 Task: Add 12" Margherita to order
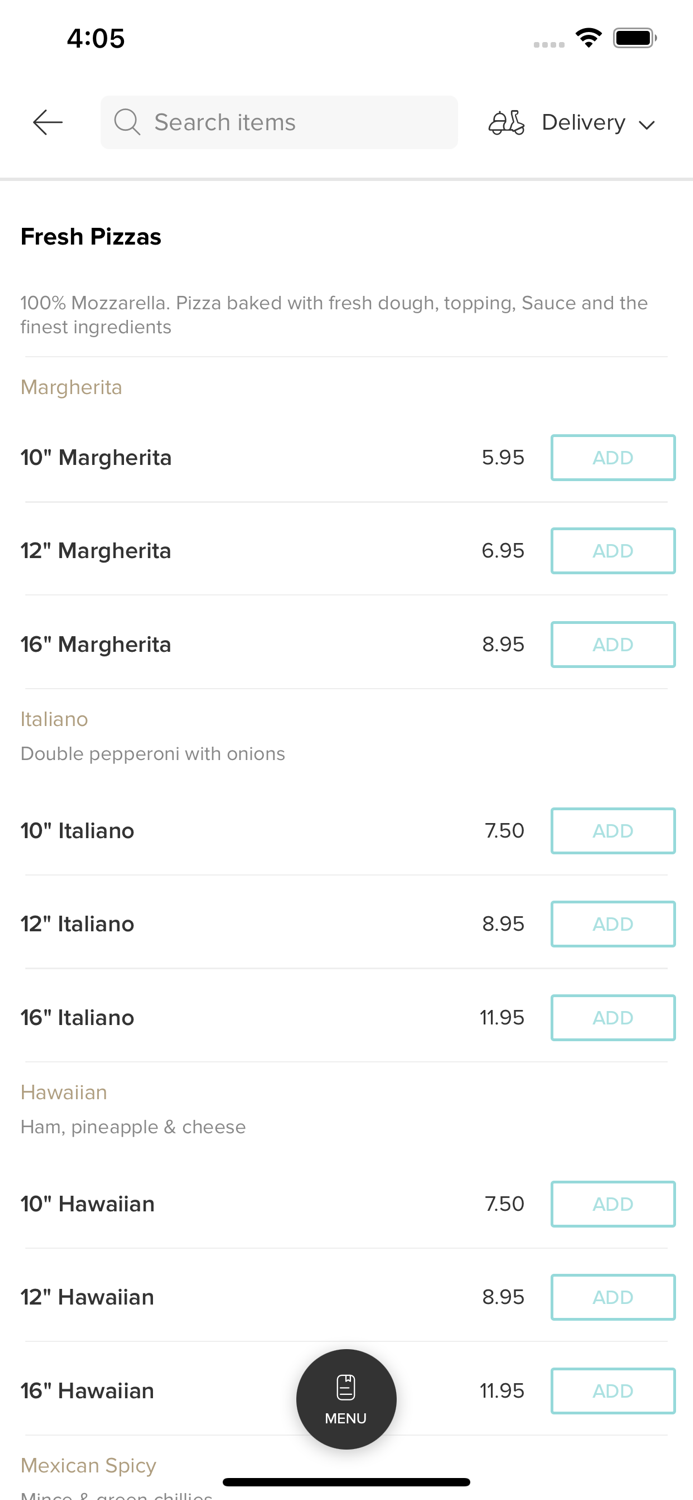point(613,551)
